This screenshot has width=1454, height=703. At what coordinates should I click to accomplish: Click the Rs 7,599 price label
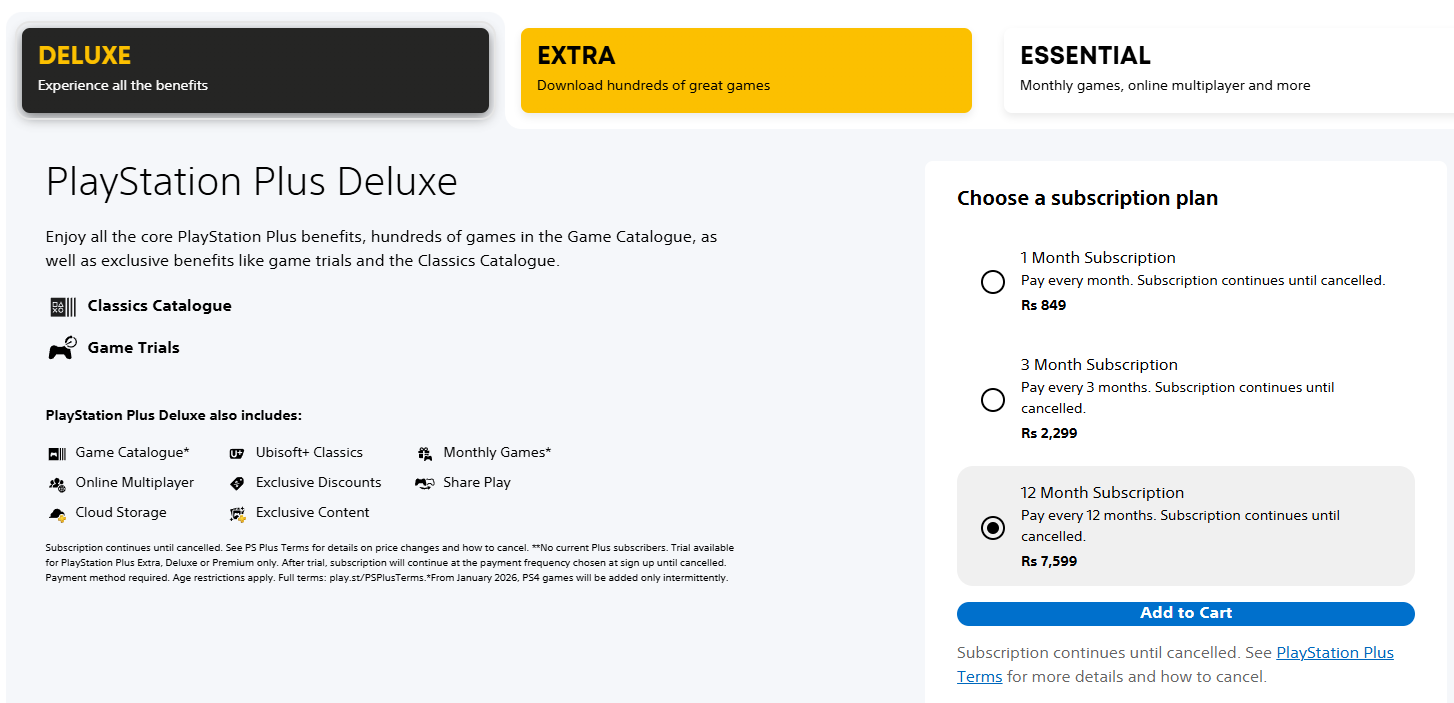pyautogui.click(x=1049, y=561)
